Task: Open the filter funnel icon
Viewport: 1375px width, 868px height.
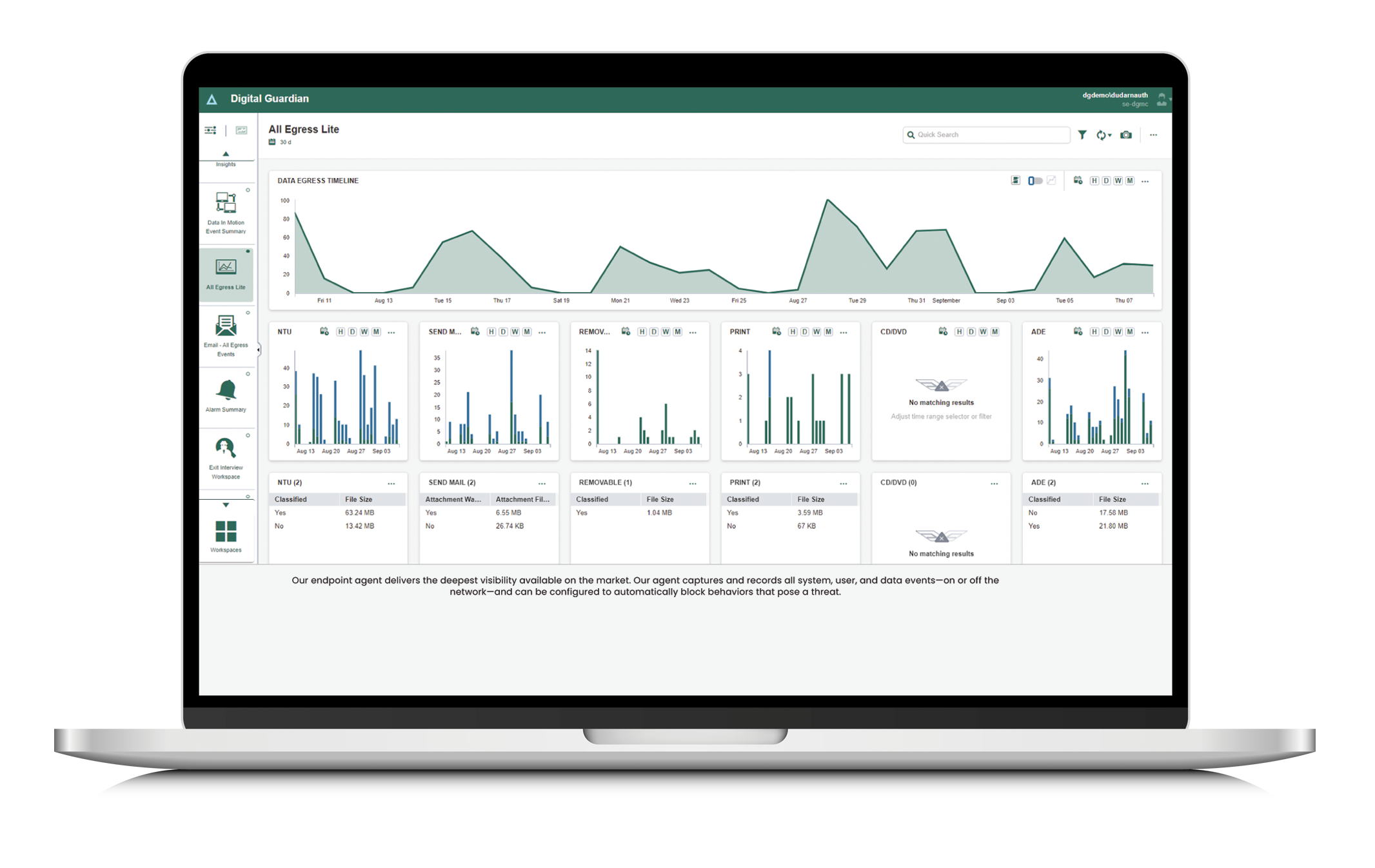Action: 1082,135
